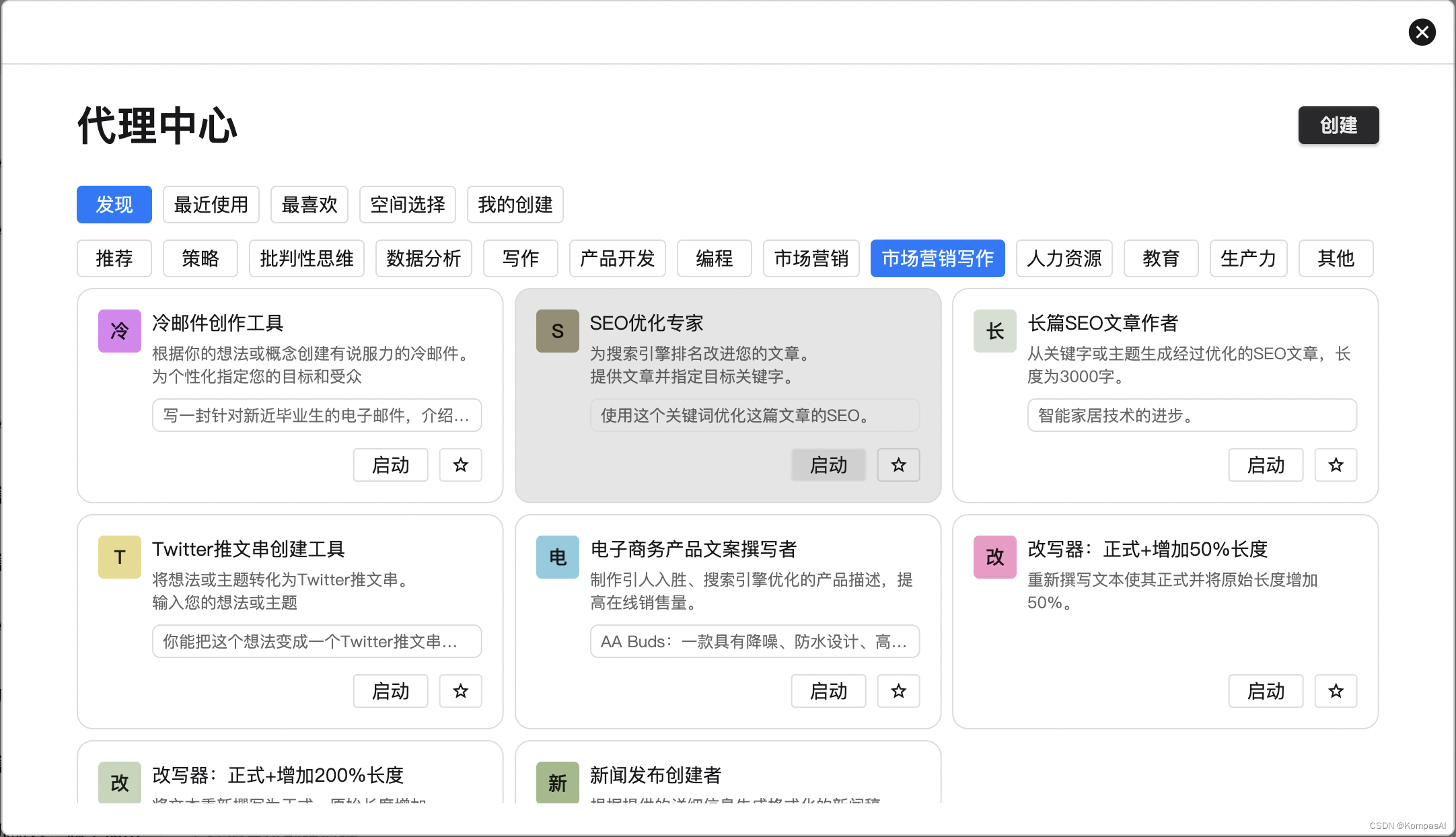This screenshot has height=837, width=1456.
Task: Click the AA Buds sample prompt box
Action: coord(754,641)
